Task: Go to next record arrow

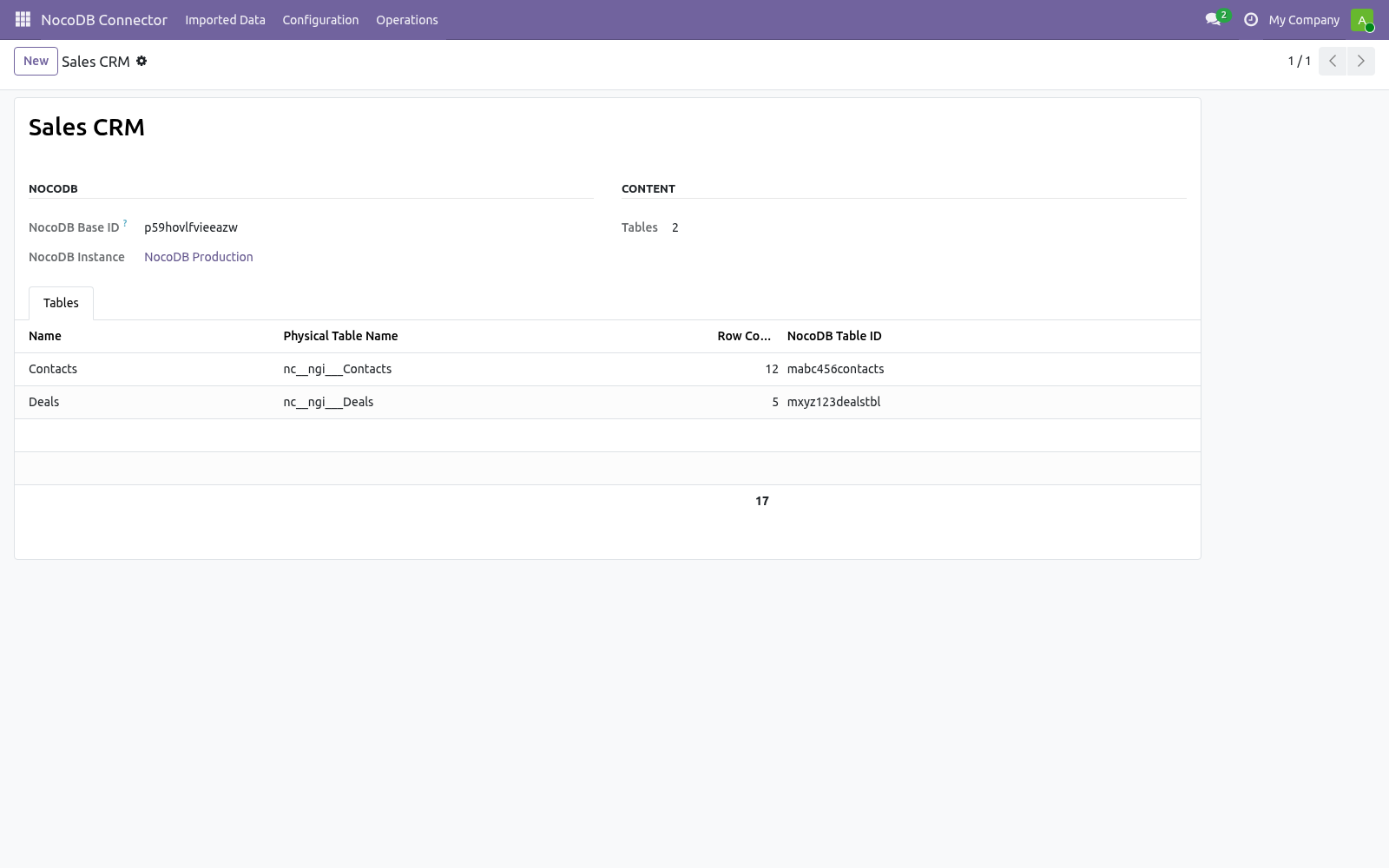Action: (x=1360, y=61)
